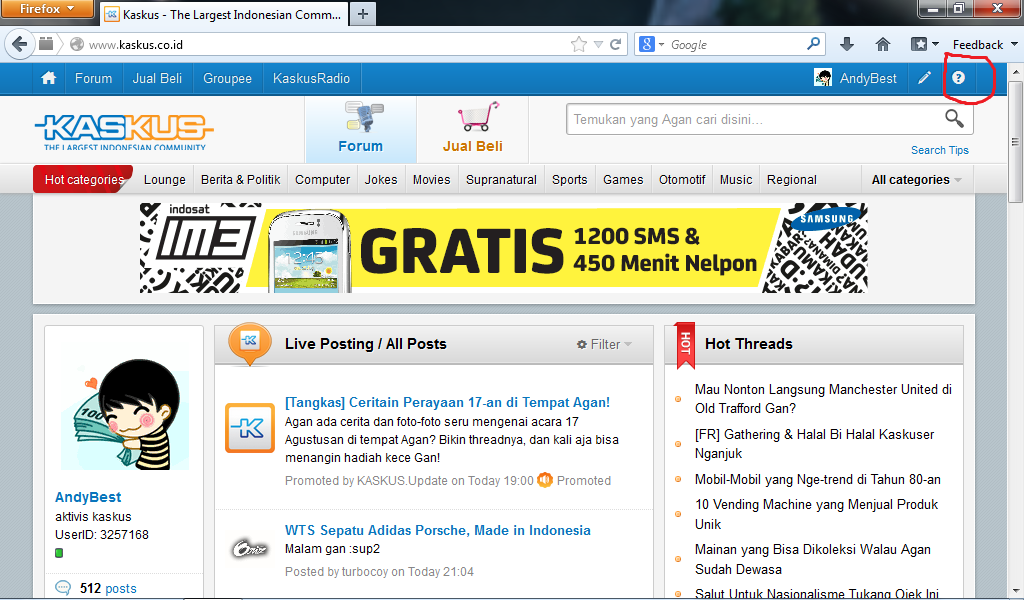Click Firefox back arrow button
The image size is (1024, 600).
pyautogui.click(x=20, y=44)
